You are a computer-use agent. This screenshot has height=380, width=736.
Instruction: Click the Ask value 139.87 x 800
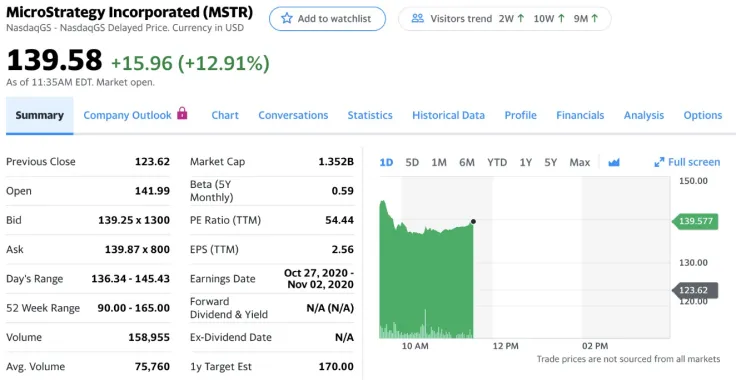pyautogui.click(x=137, y=249)
